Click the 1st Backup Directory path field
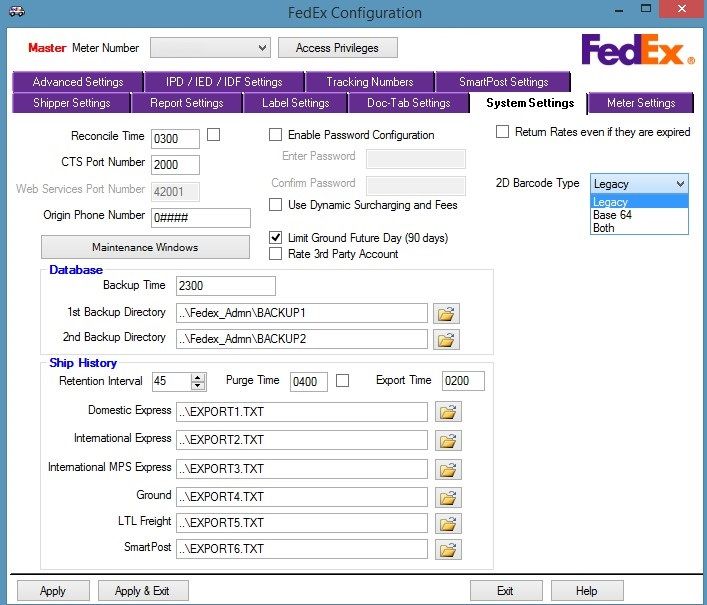 click(302, 313)
